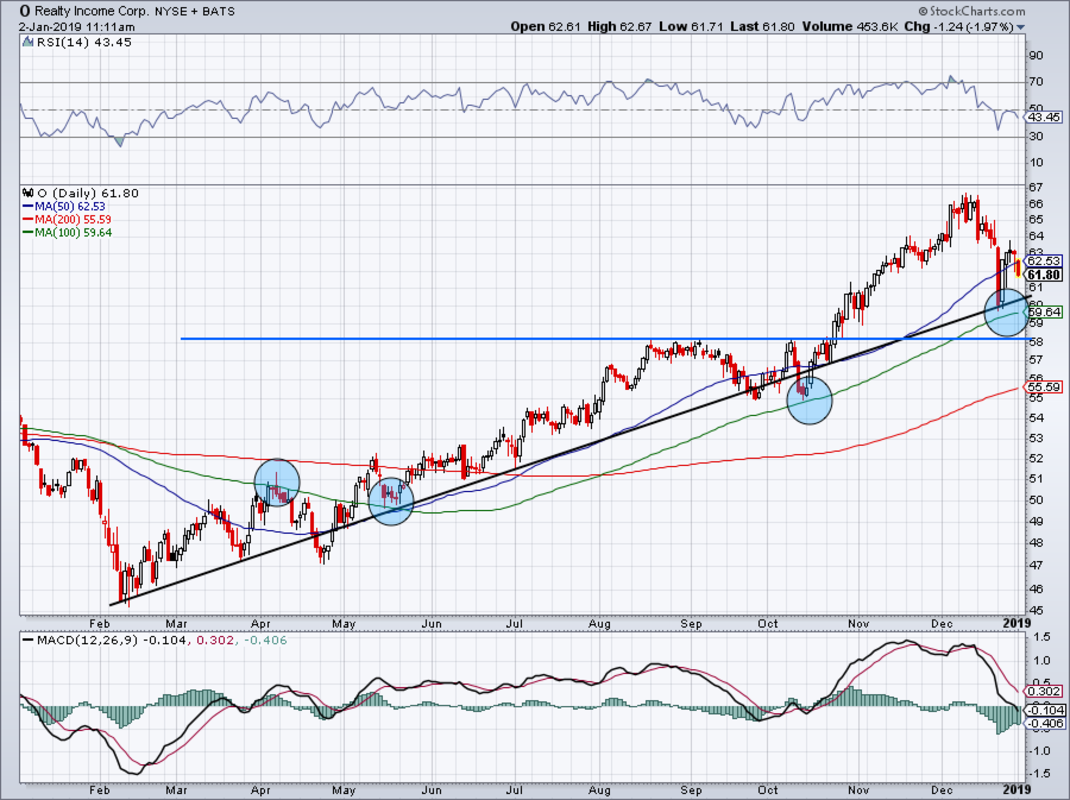Click the 2019 label under the MACD panel
The image size is (1070, 800).
[x=1016, y=790]
